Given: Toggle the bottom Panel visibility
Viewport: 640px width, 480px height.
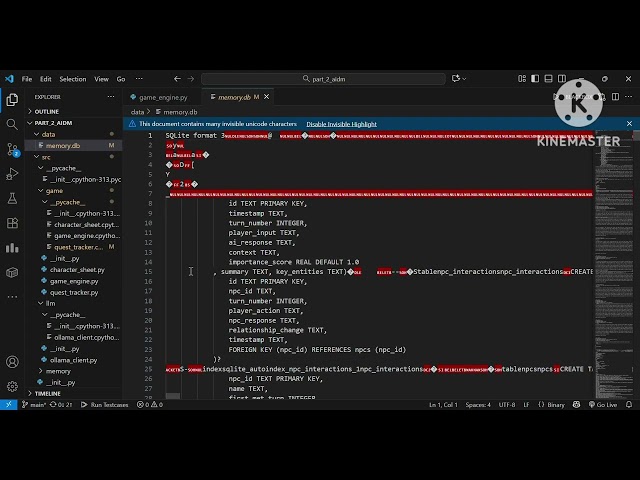Looking at the screenshot, I should click(549, 78).
